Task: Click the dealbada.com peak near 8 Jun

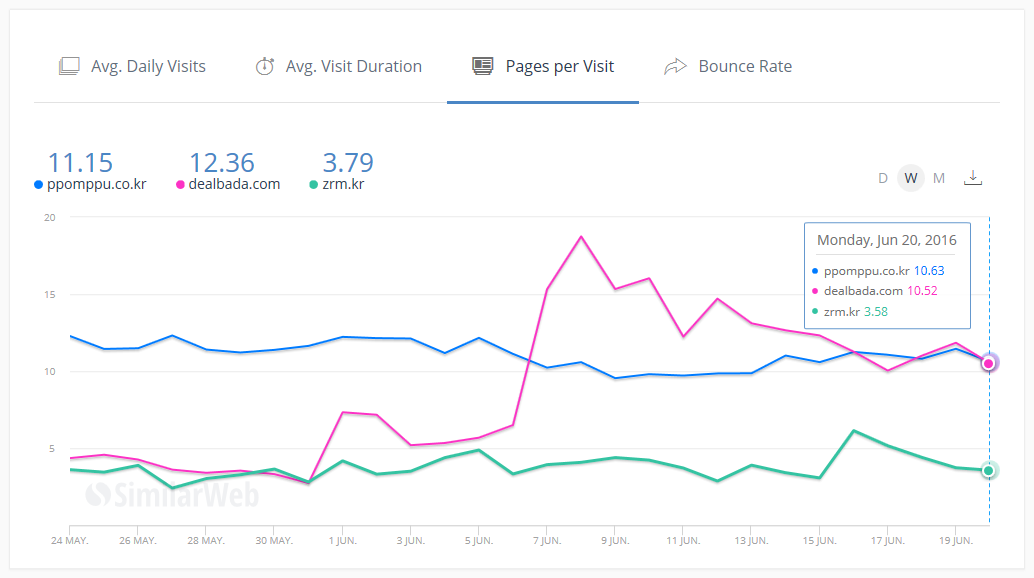Action: (581, 237)
